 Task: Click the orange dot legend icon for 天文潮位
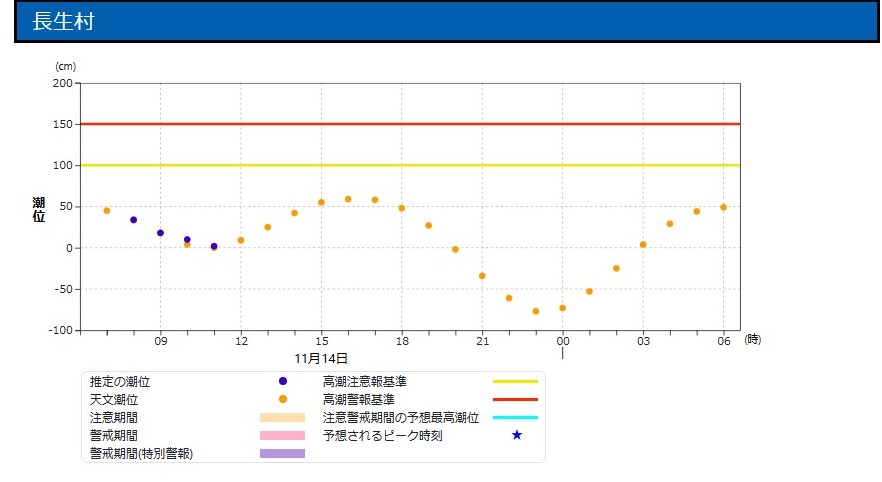tap(283, 399)
